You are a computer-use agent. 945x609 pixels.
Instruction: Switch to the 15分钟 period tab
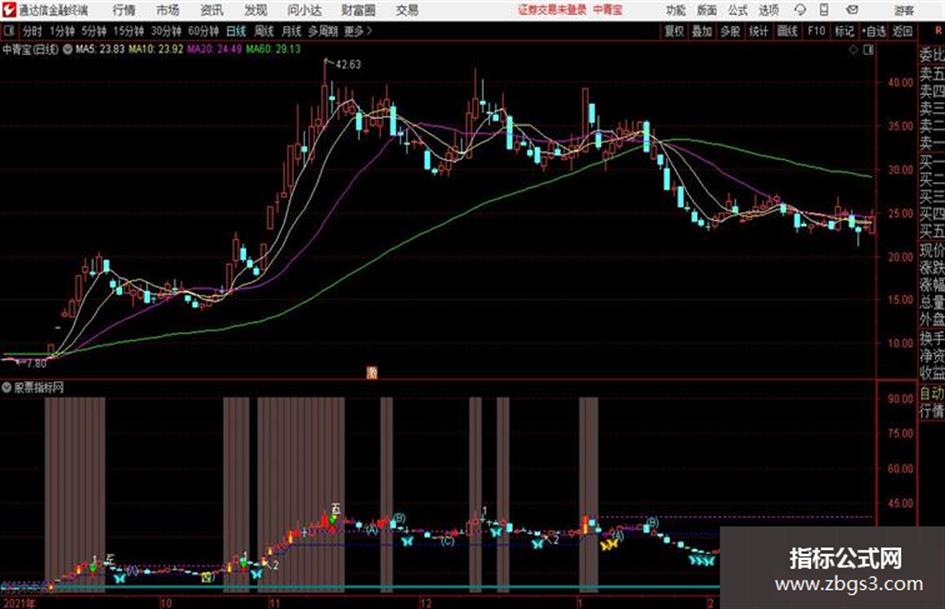[129, 31]
